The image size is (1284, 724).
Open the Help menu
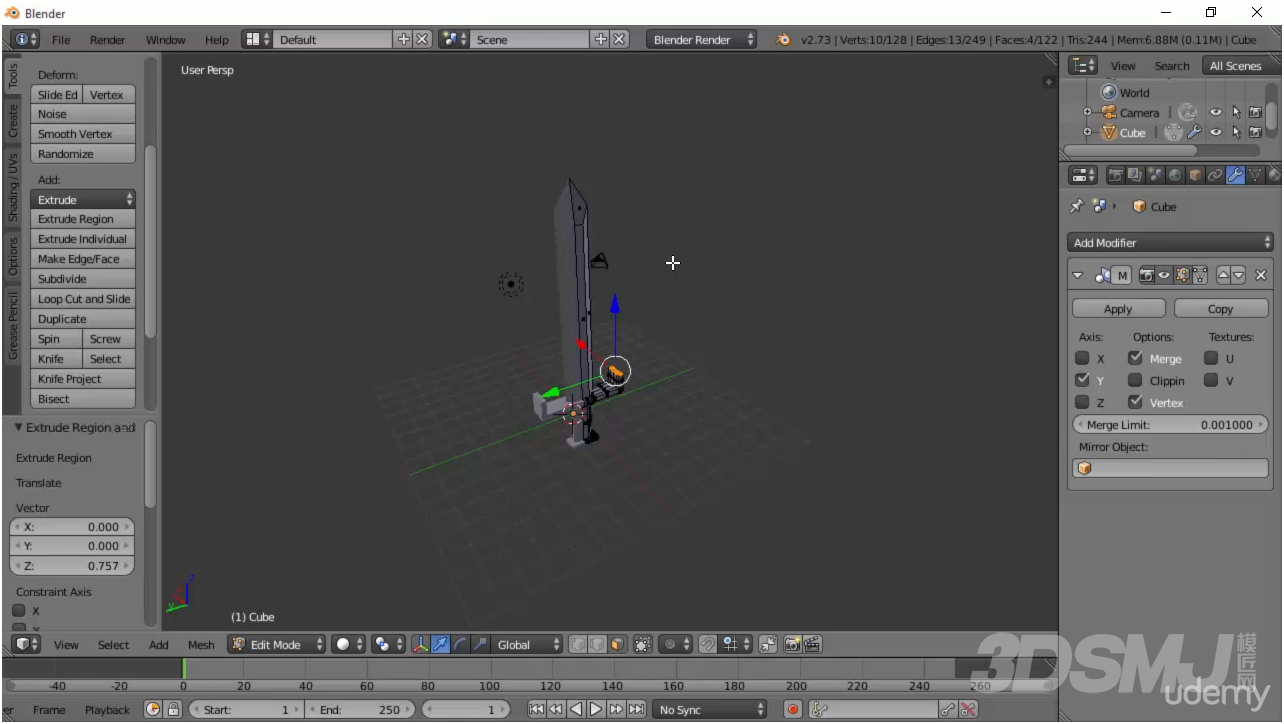[217, 40]
